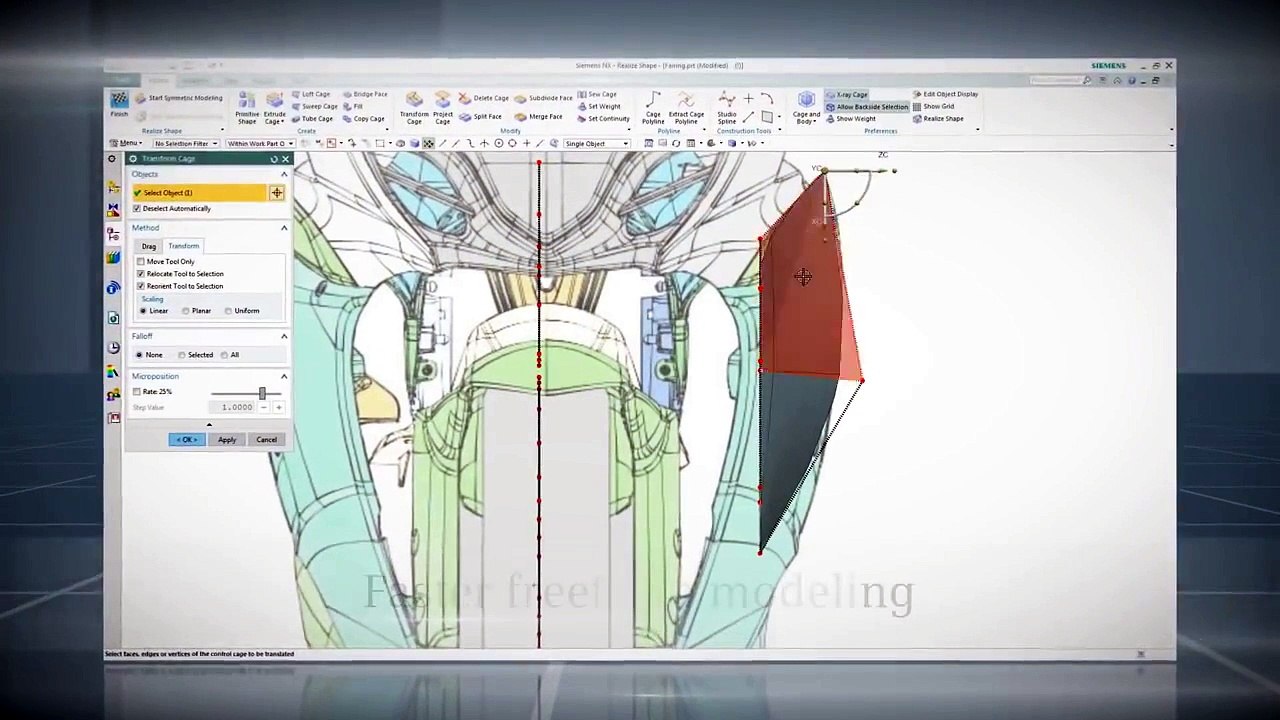The height and width of the screenshot is (720, 1280).
Task: Select the Sew Cage command
Action: point(597,94)
